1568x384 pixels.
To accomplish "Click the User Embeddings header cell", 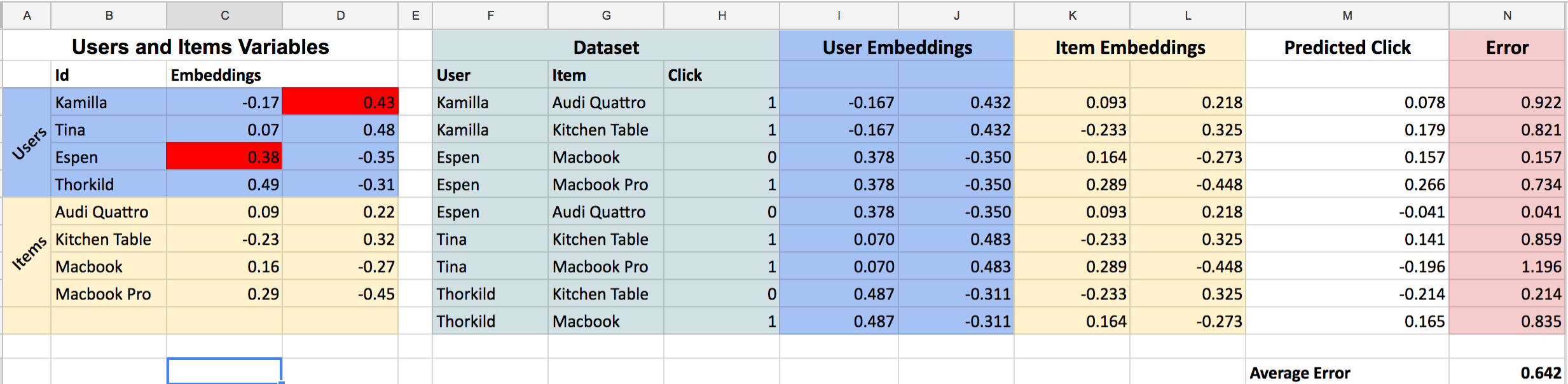I will point(897,47).
